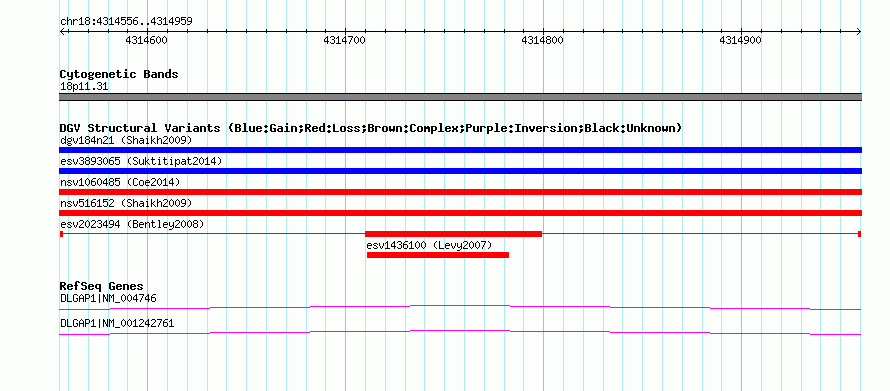Click the dgv184n21 (Shaikh2009) label

[x=126, y=140]
